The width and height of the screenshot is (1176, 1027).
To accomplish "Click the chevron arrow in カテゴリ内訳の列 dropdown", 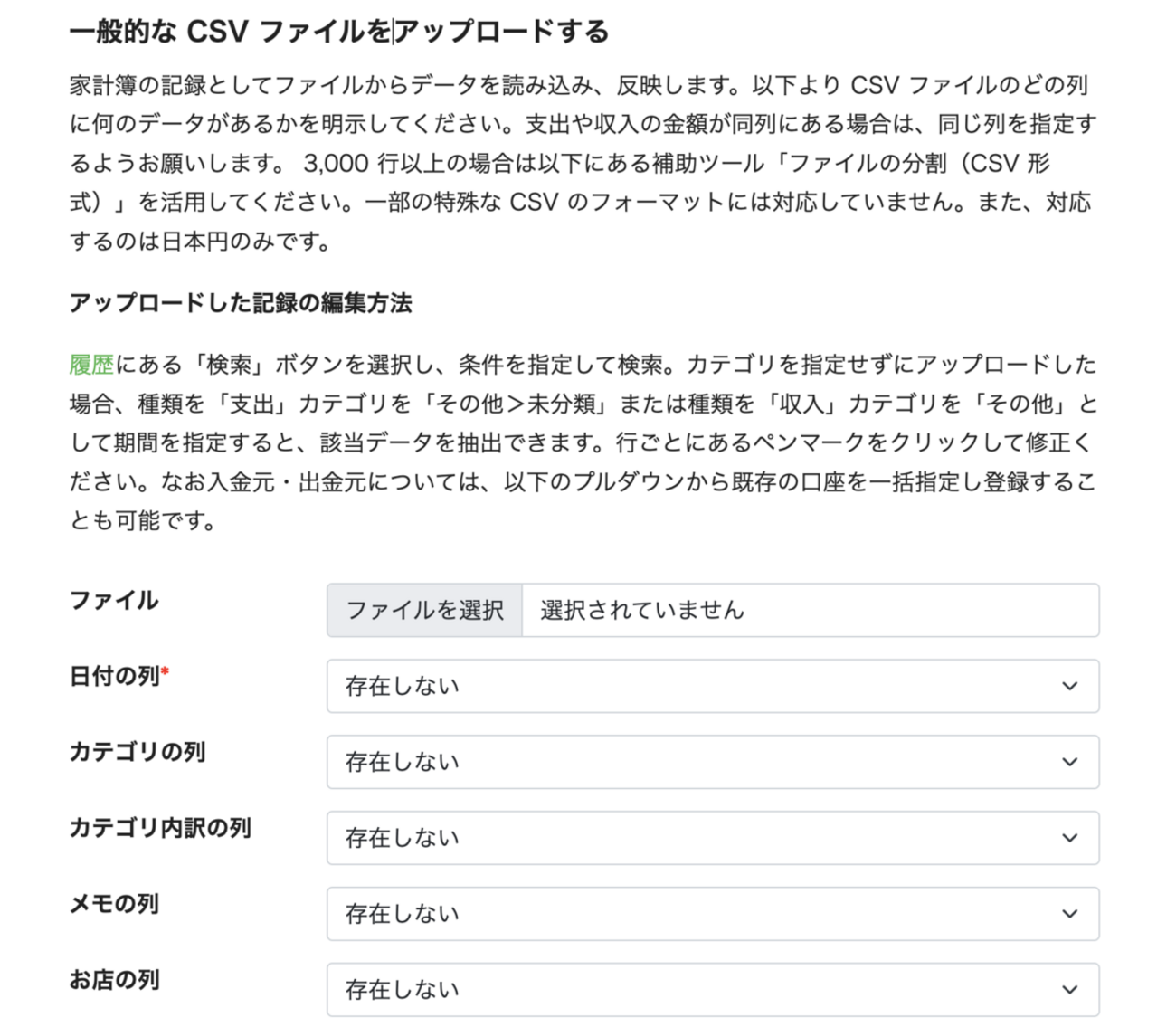I will [1069, 839].
